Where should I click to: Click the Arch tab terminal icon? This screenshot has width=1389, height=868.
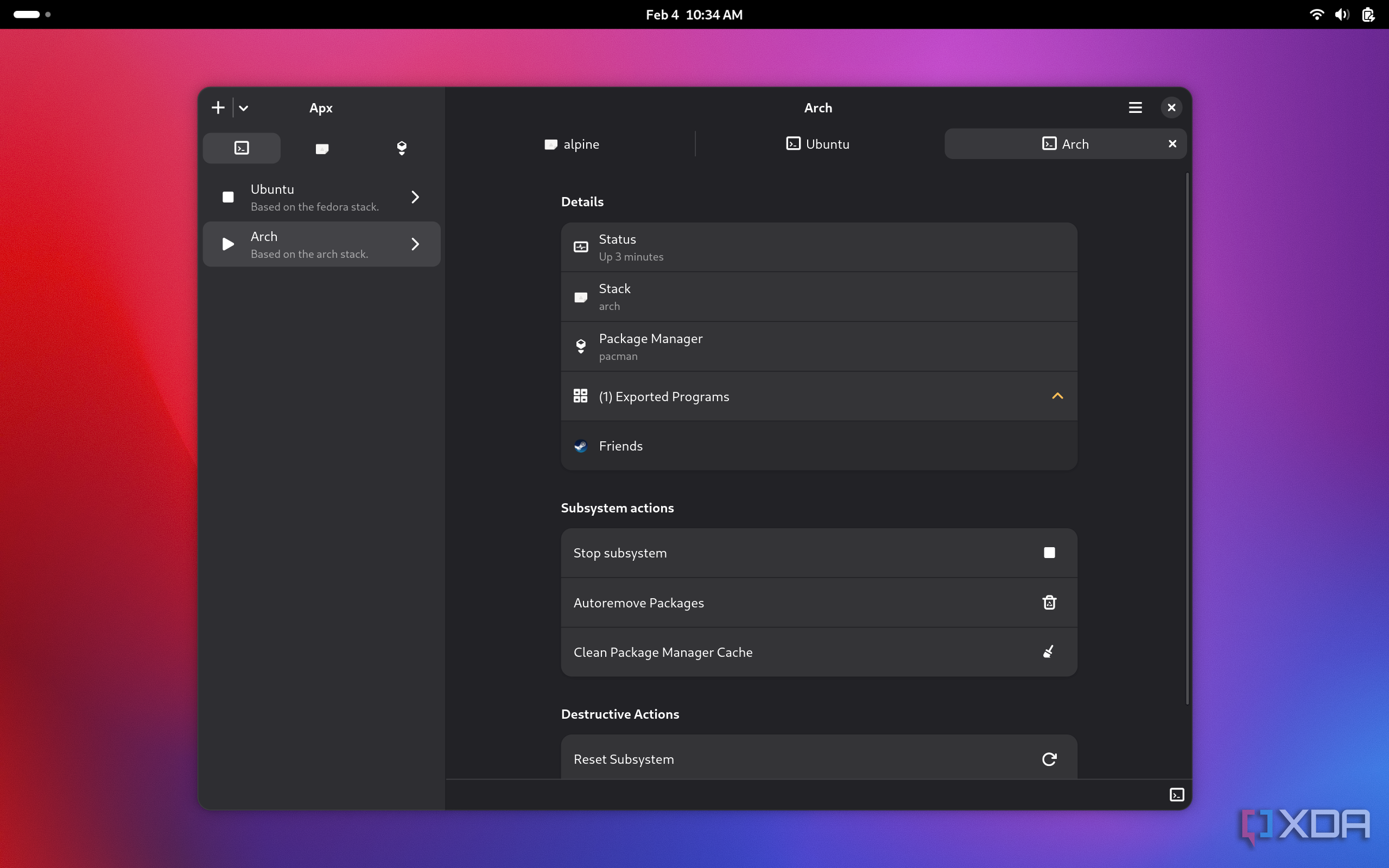pos(1049,143)
